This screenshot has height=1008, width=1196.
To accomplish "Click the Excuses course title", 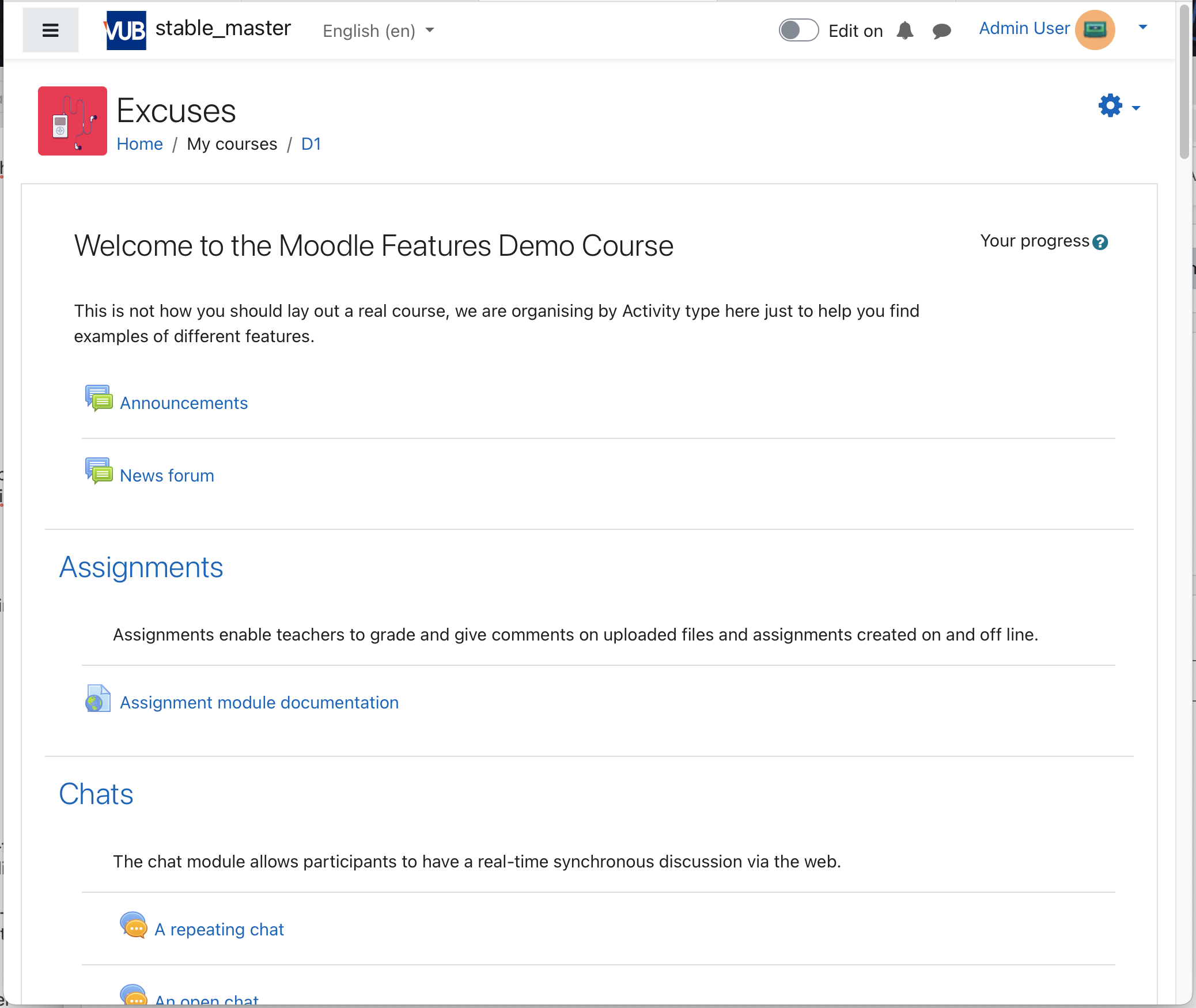I will [176, 111].
